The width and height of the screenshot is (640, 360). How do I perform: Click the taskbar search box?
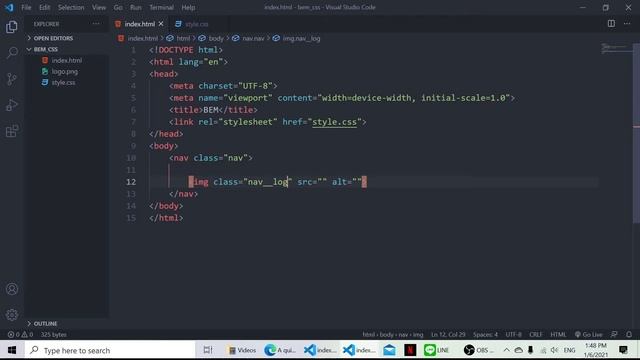[109, 350]
